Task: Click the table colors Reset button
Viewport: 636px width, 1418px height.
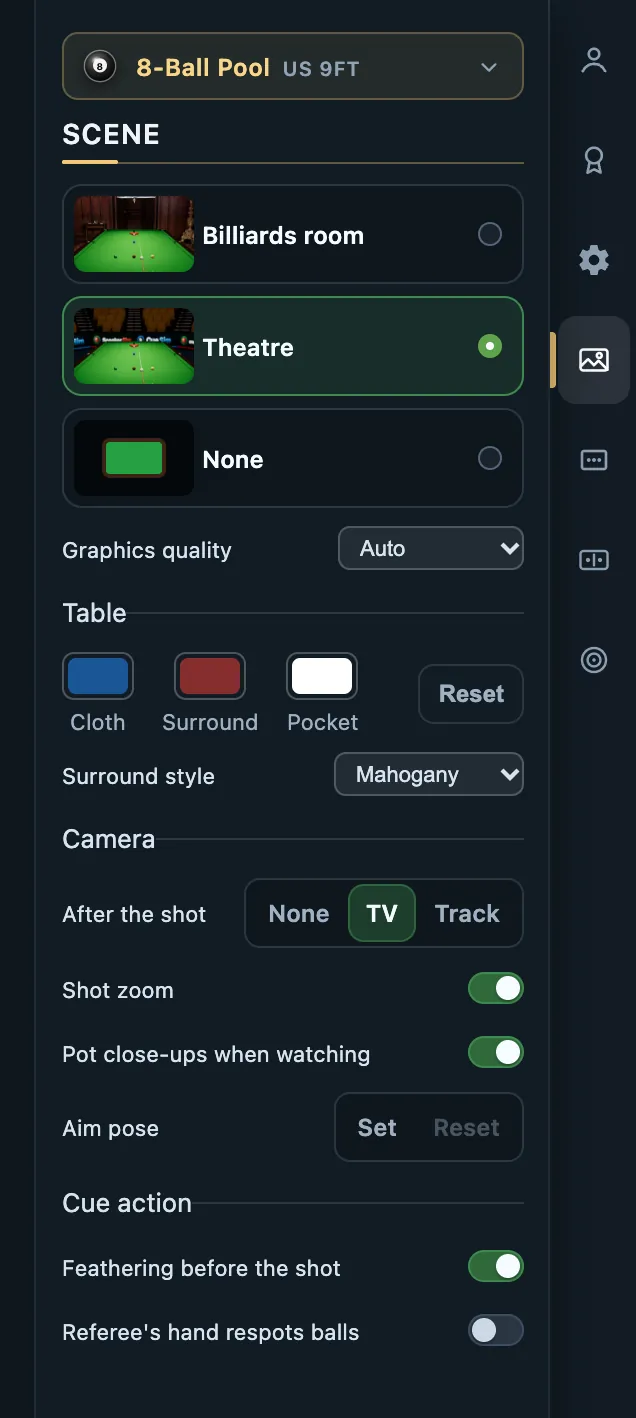Action: coord(471,693)
